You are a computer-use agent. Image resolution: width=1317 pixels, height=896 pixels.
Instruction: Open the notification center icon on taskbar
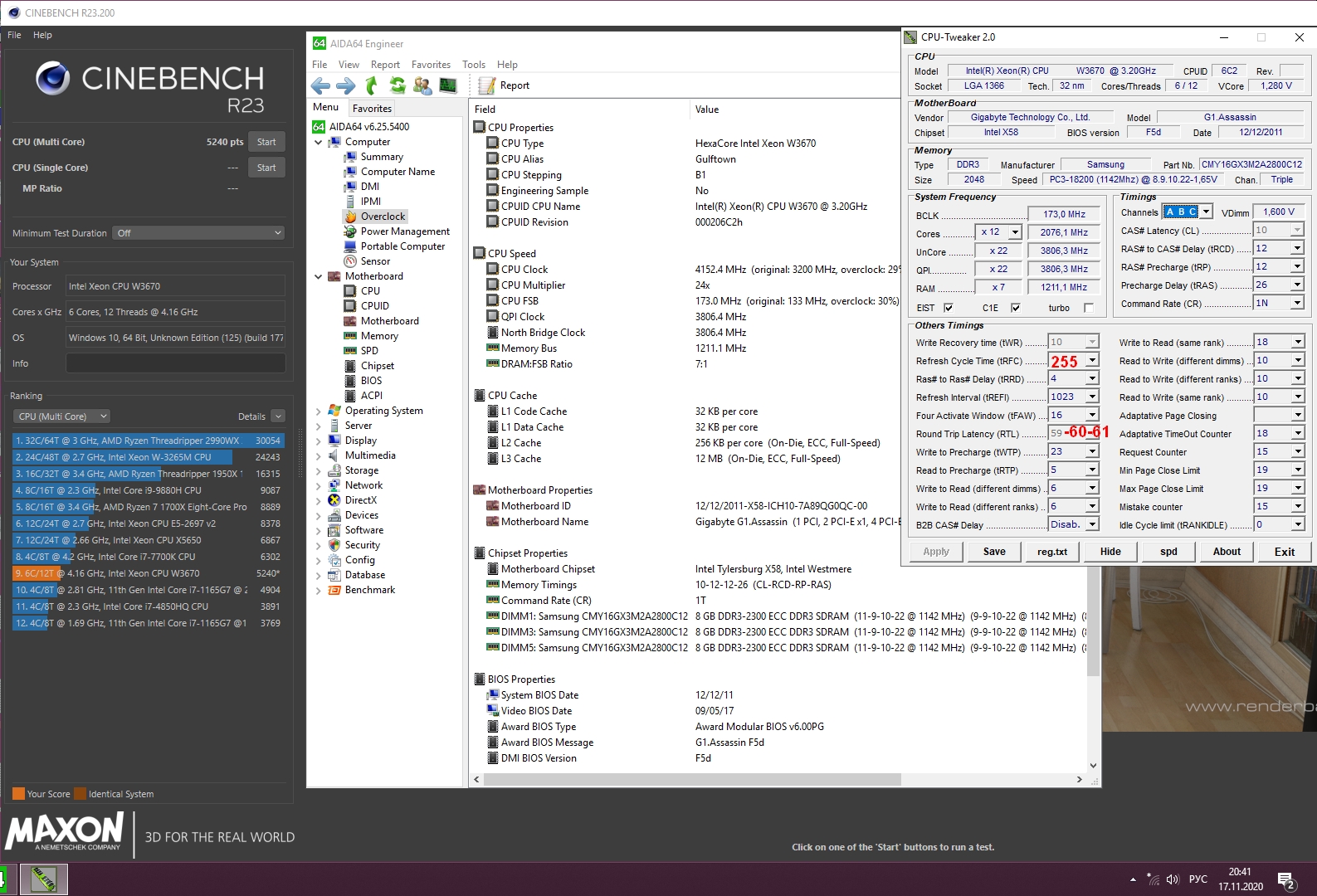point(1287,879)
